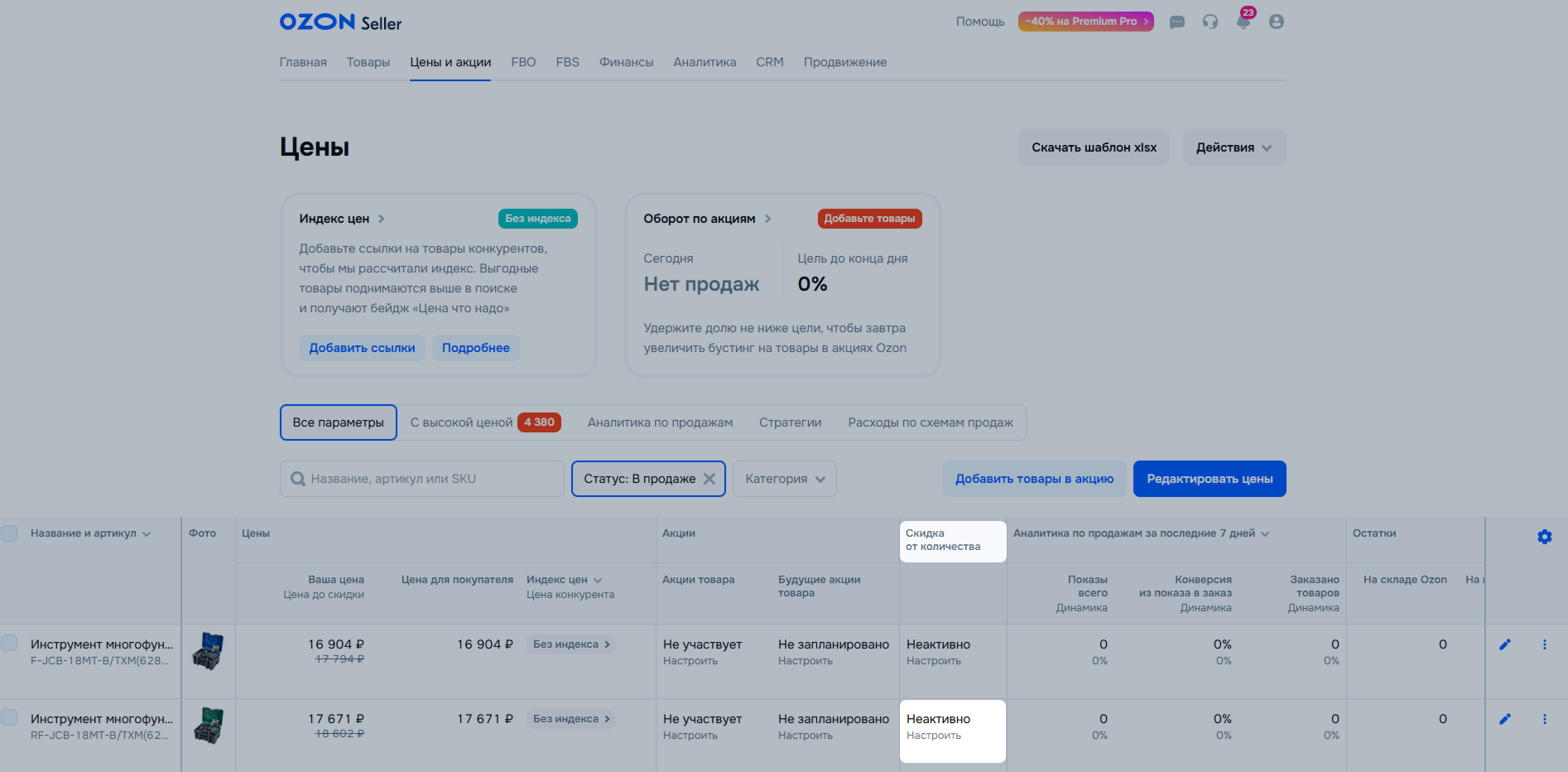Expand the 'Действия' dropdown
Screen dimensions: 1568x772
click(x=1234, y=147)
